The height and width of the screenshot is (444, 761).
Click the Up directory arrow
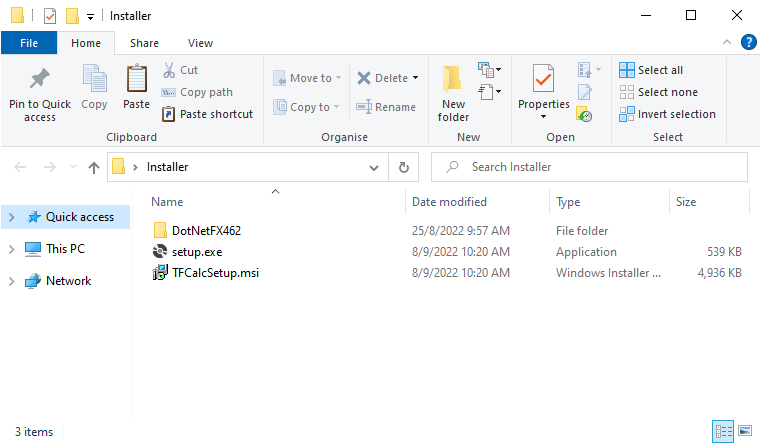tap(94, 167)
